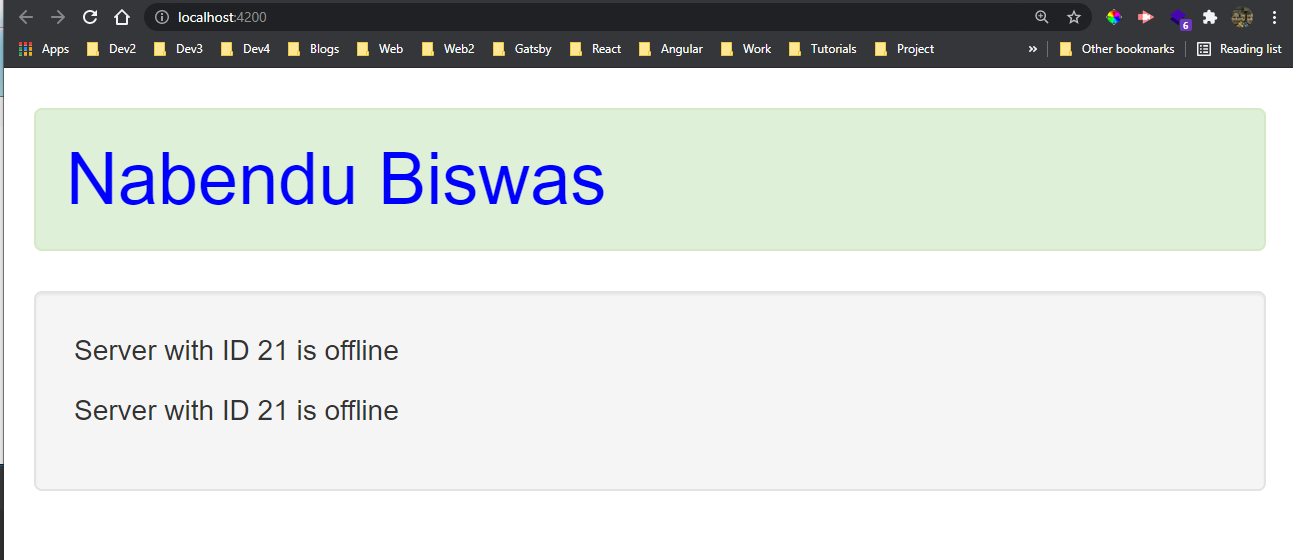Screen dimensions: 1293x560
Task: Open the Tutorials bookmark folder
Action: 823,49
